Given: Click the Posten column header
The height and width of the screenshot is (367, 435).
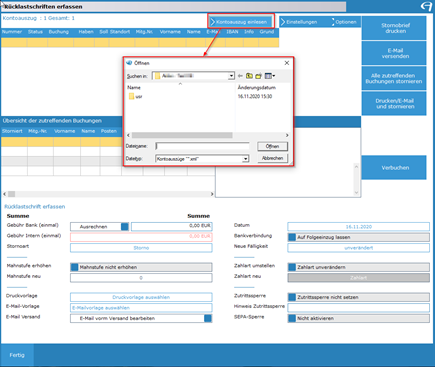Looking at the screenshot, I should (109, 131).
